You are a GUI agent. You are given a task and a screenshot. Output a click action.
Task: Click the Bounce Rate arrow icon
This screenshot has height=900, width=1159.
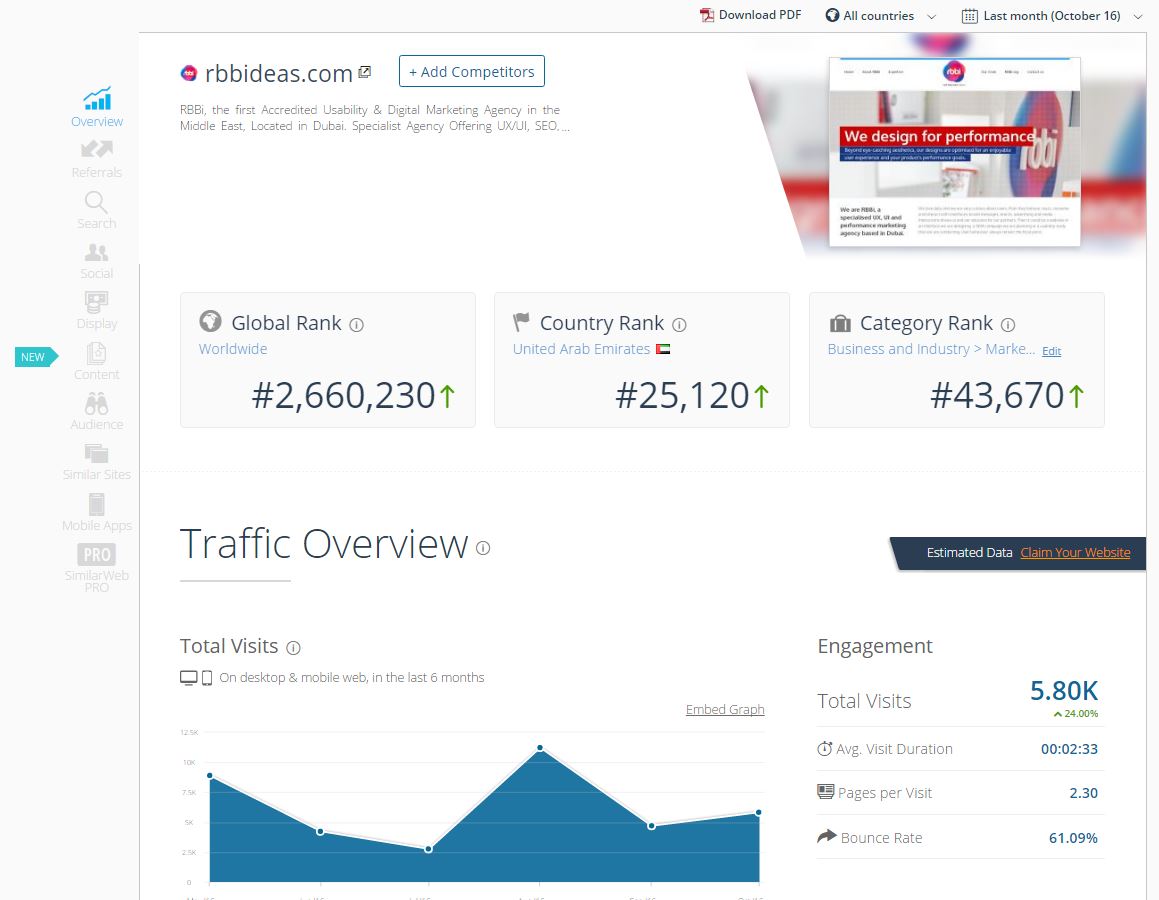click(x=827, y=836)
